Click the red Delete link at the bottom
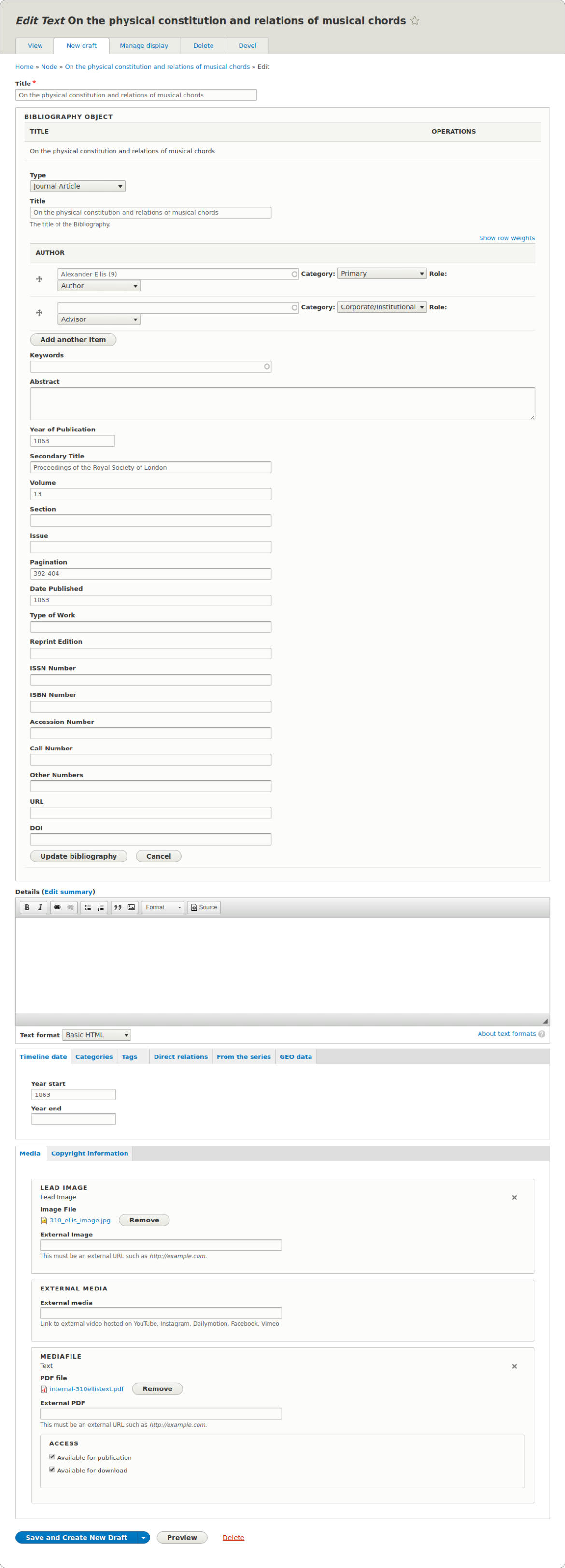 pos(233,1538)
